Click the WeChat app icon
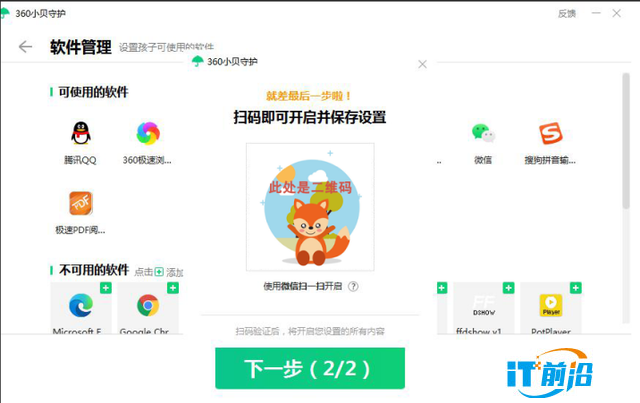Viewport: 640px width, 403px height. (x=483, y=133)
